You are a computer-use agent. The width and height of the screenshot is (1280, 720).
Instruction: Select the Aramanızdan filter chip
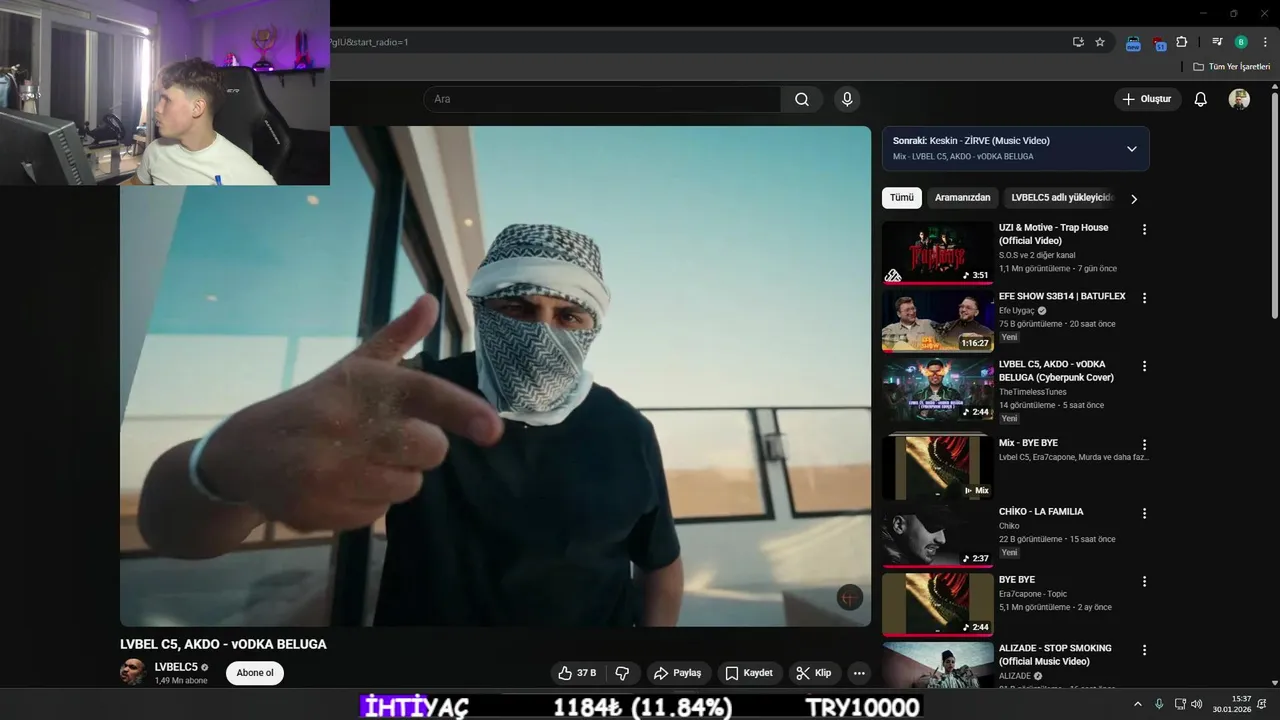[x=962, y=198]
